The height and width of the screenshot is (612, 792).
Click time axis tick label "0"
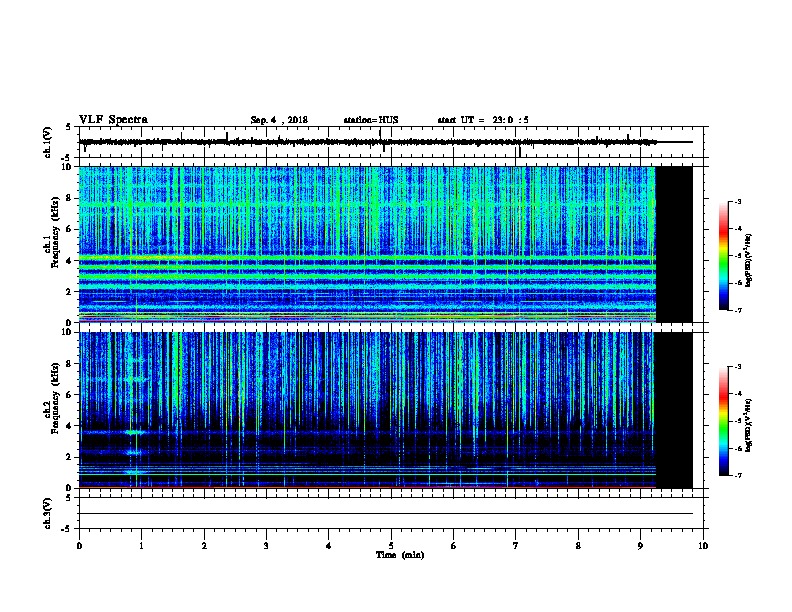click(x=79, y=546)
